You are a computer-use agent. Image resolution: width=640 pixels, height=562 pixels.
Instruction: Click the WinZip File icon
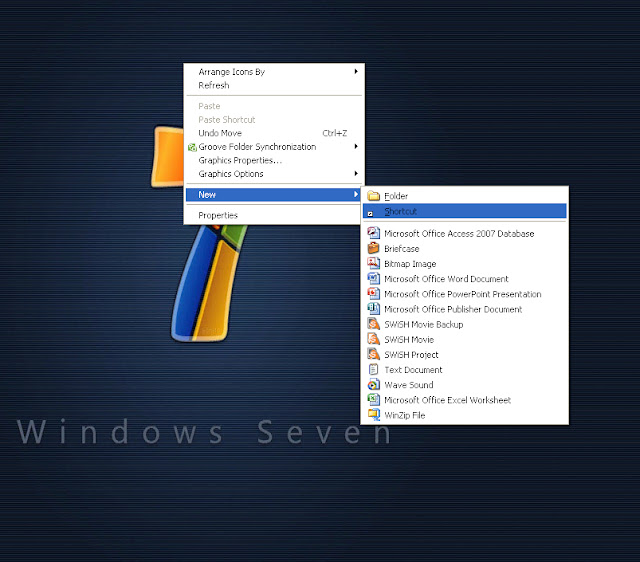373,415
